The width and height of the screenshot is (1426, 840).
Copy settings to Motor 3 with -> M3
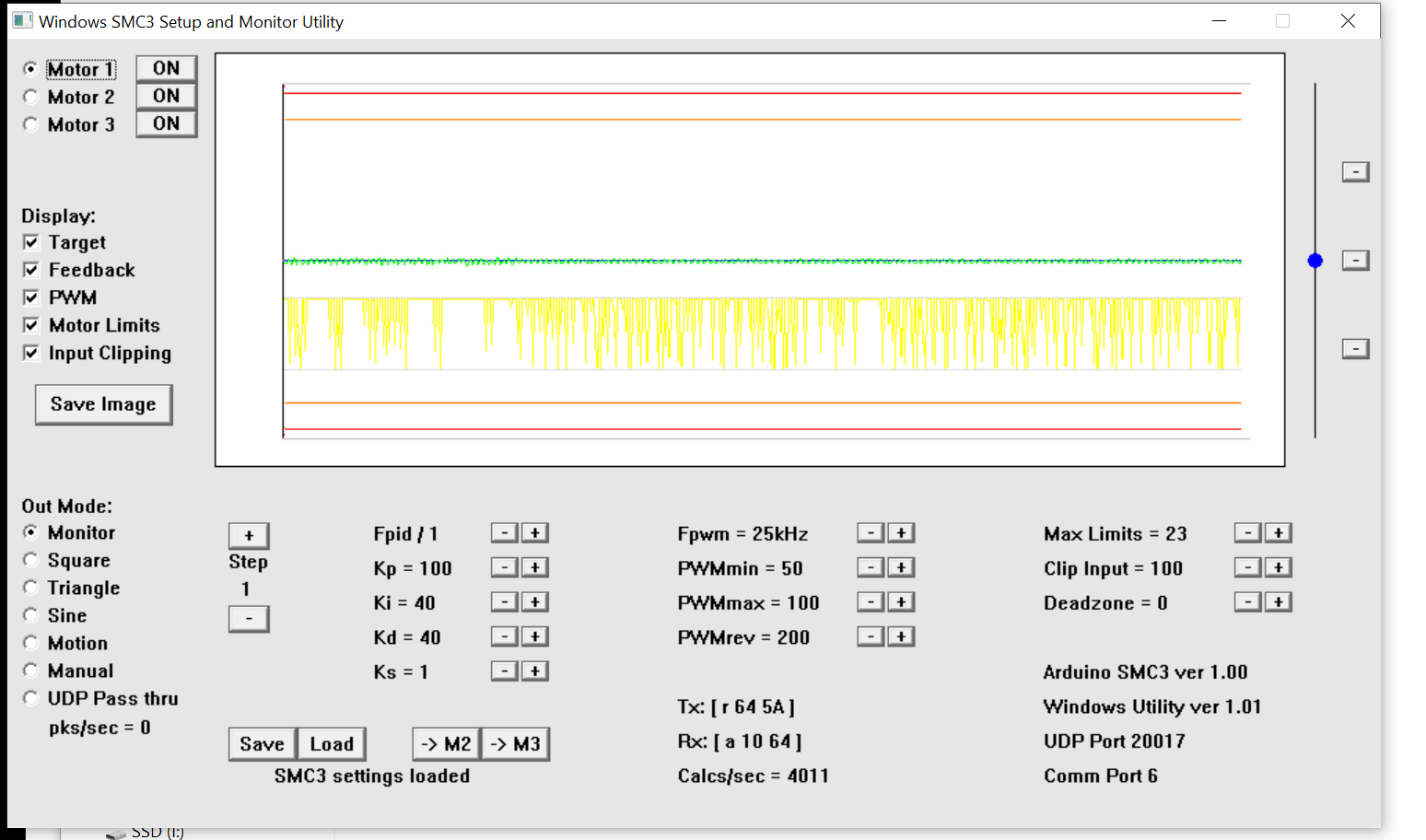516,744
